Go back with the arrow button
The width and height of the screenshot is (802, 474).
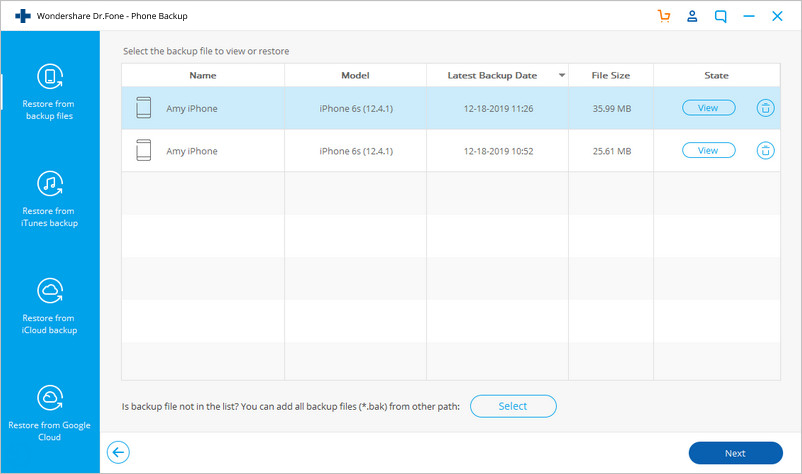pyautogui.click(x=118, y=452)
